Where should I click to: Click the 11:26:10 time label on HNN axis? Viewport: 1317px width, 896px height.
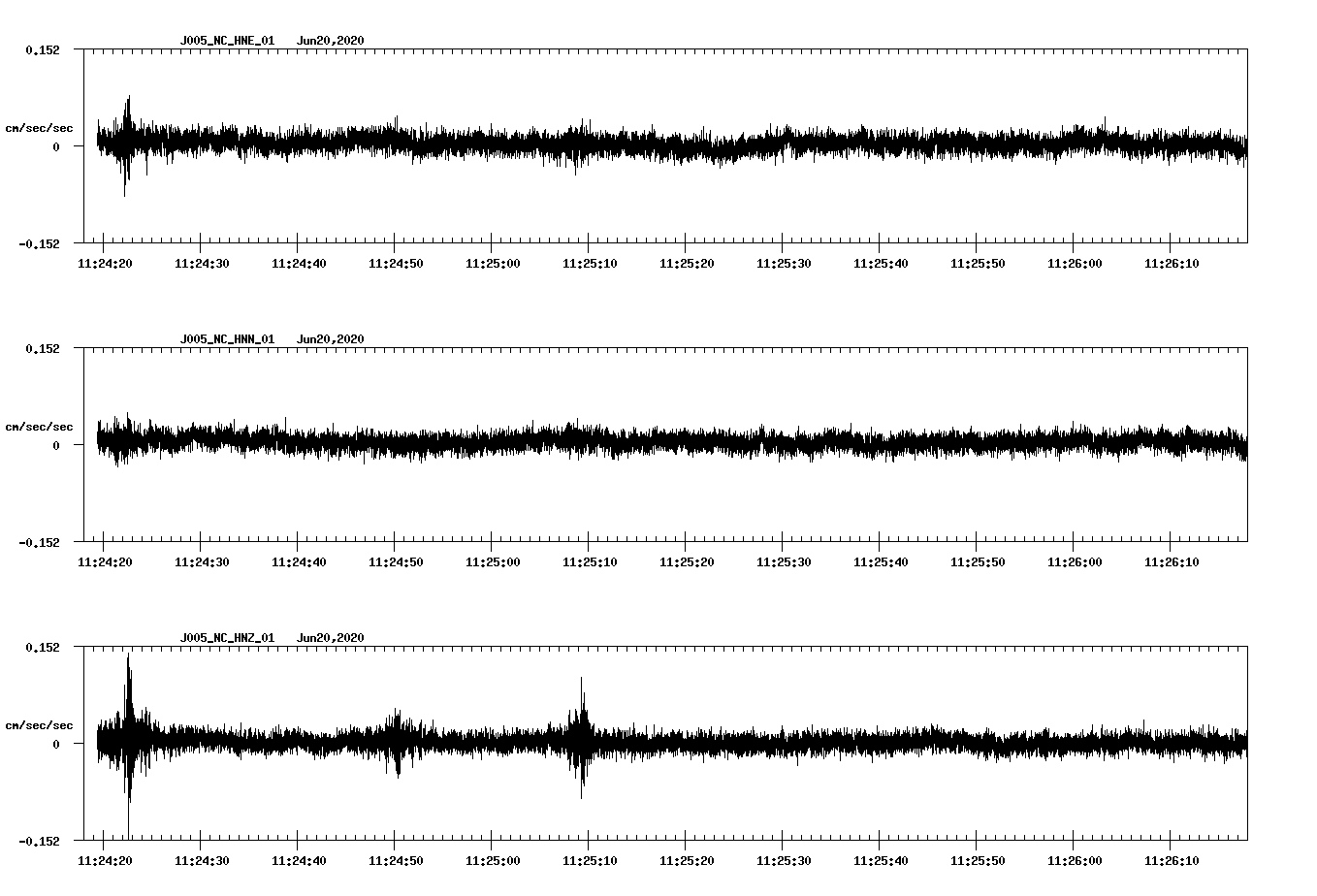tap(1172, 562)
